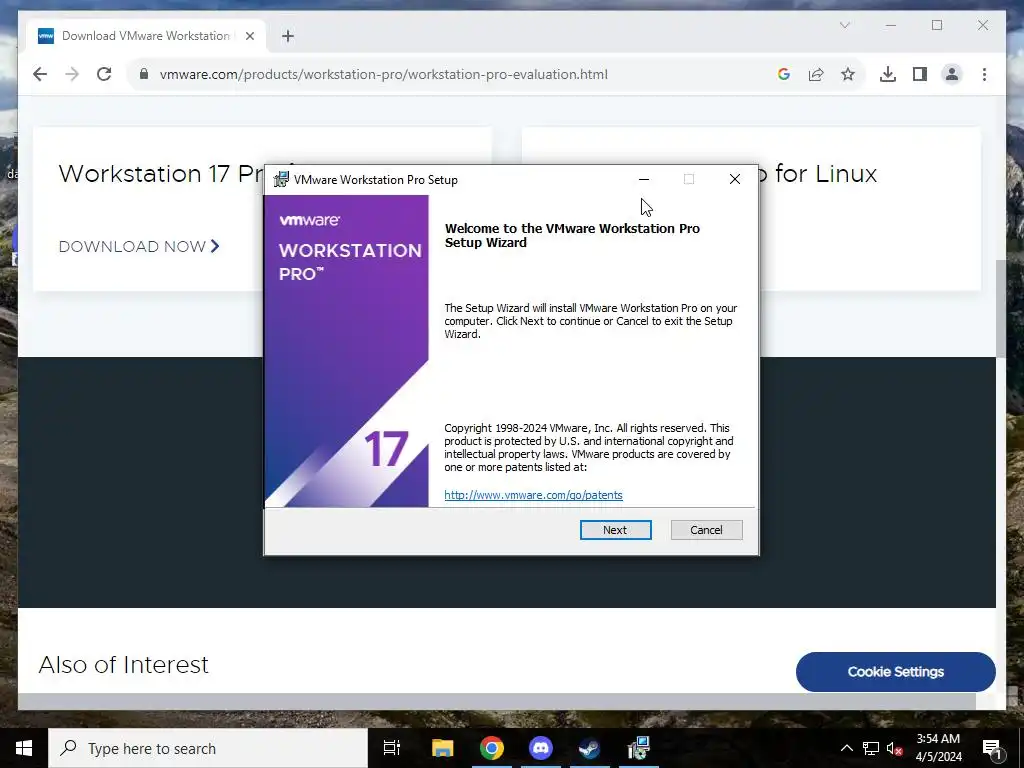Show hidden system tray icons

[846, 748]
